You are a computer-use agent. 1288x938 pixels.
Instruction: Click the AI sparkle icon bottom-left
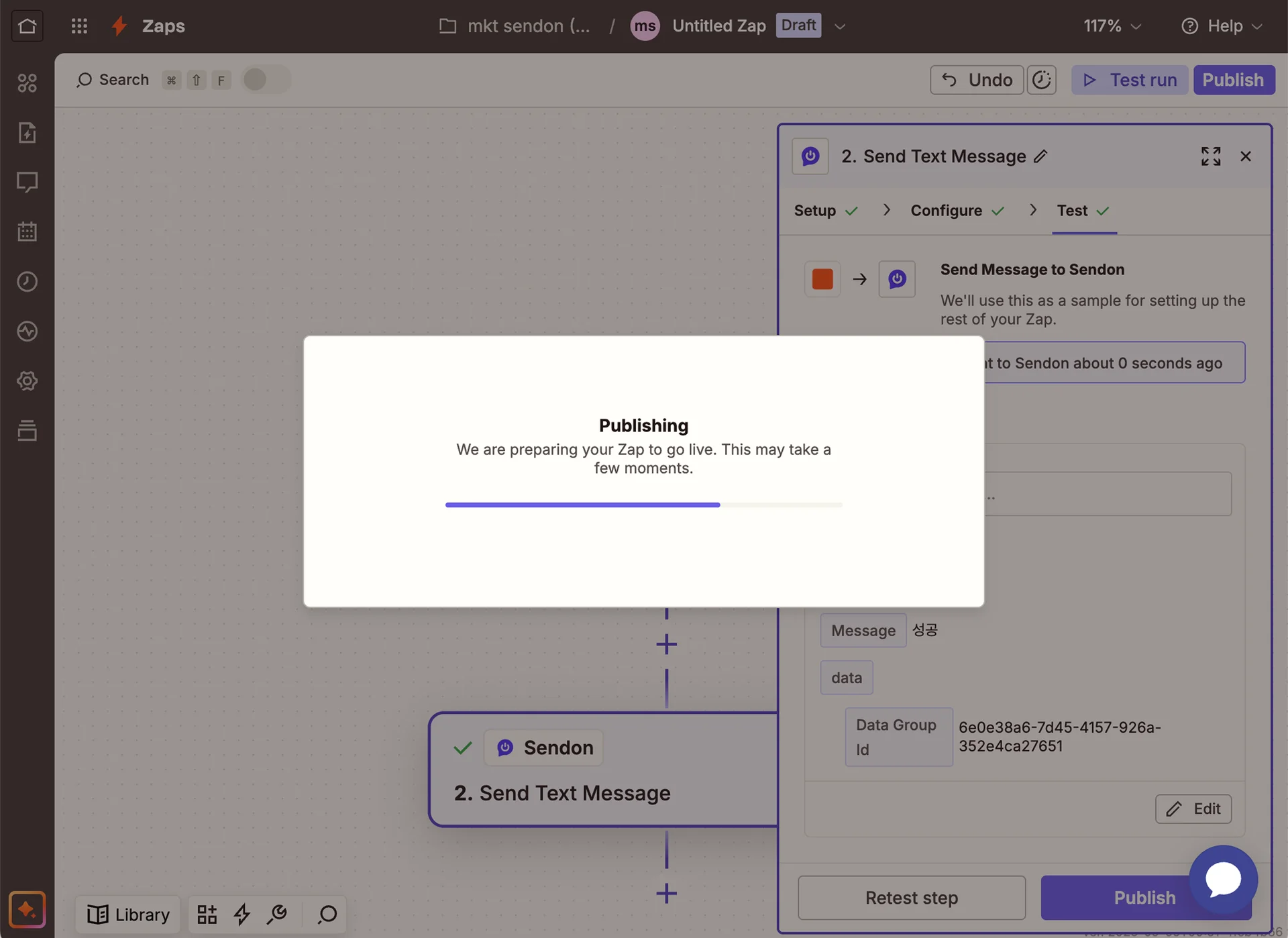[27, 910]
